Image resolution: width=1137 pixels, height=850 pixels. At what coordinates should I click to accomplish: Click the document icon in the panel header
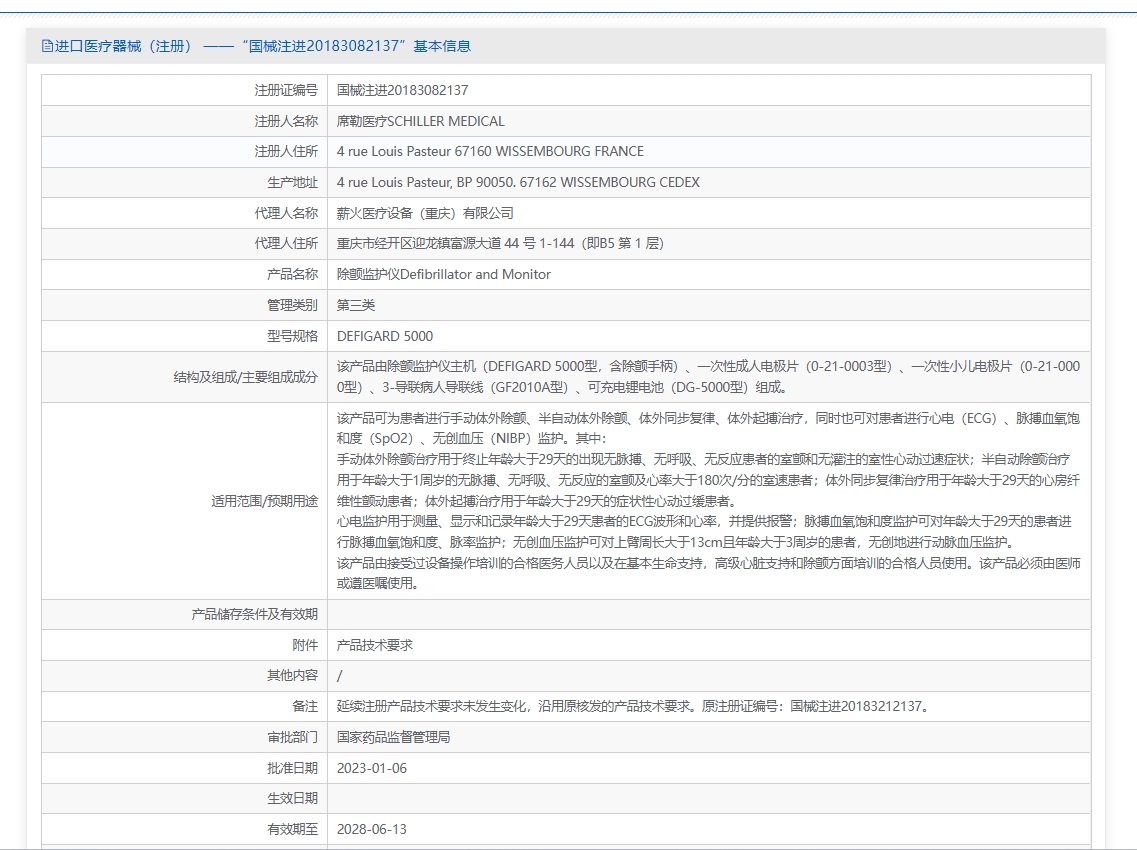click(47, 46)
